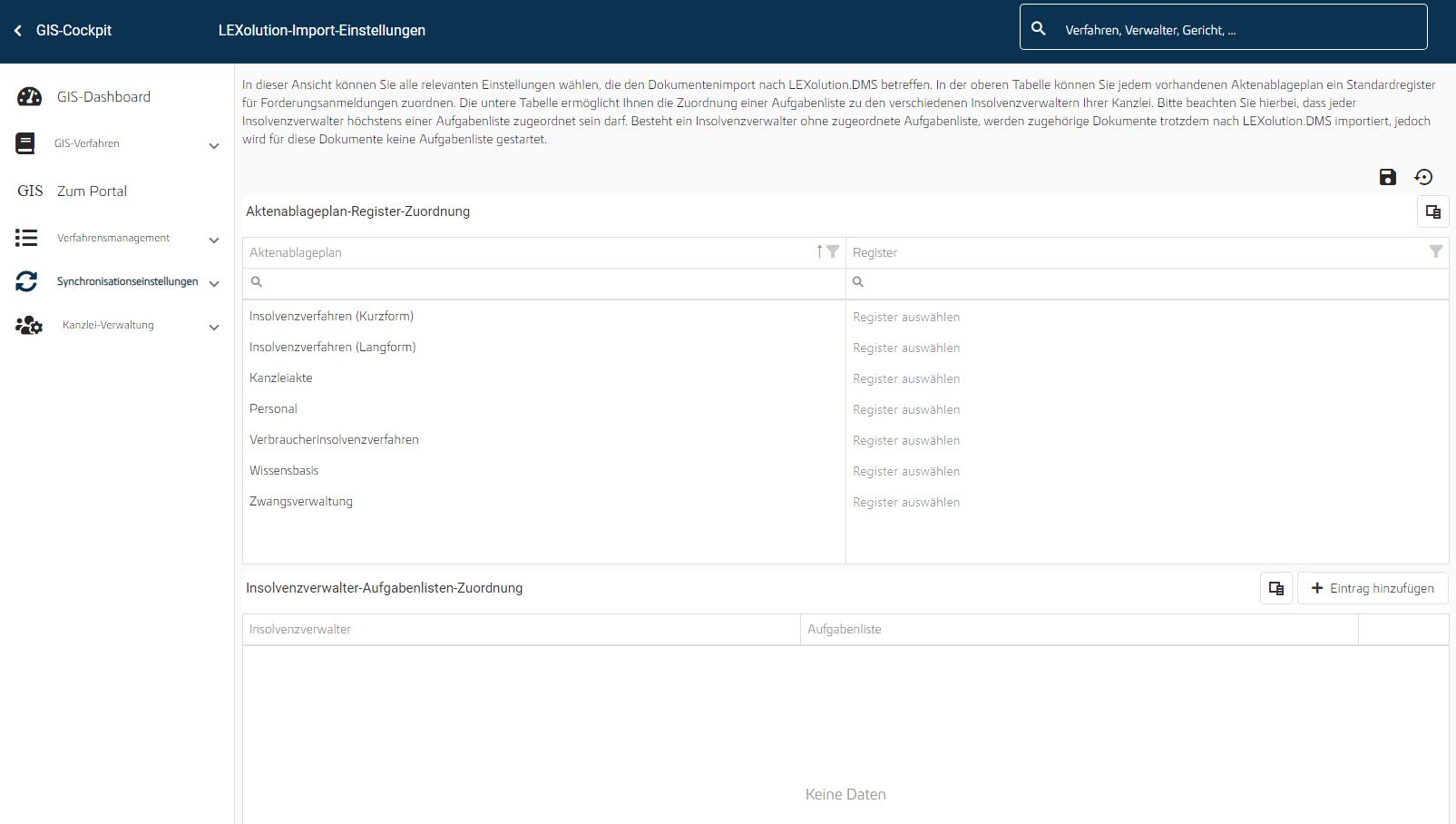Go back to GIS-Cockpit
This screenshot has height=824, width=1456.
point(73,30)
